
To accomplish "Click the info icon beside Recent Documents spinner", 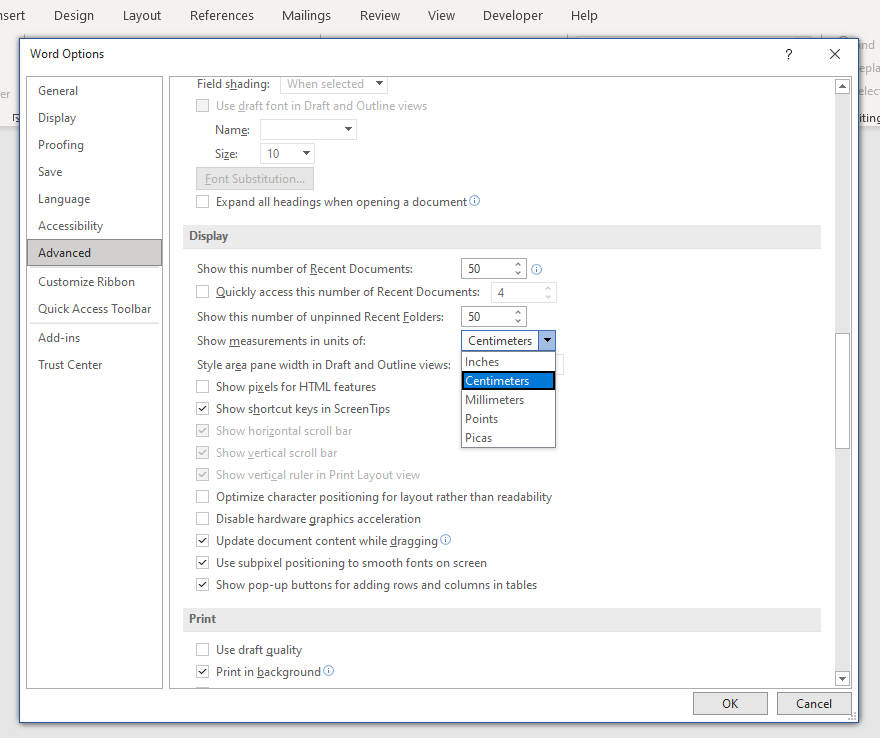I will click(x=537, y=269).
